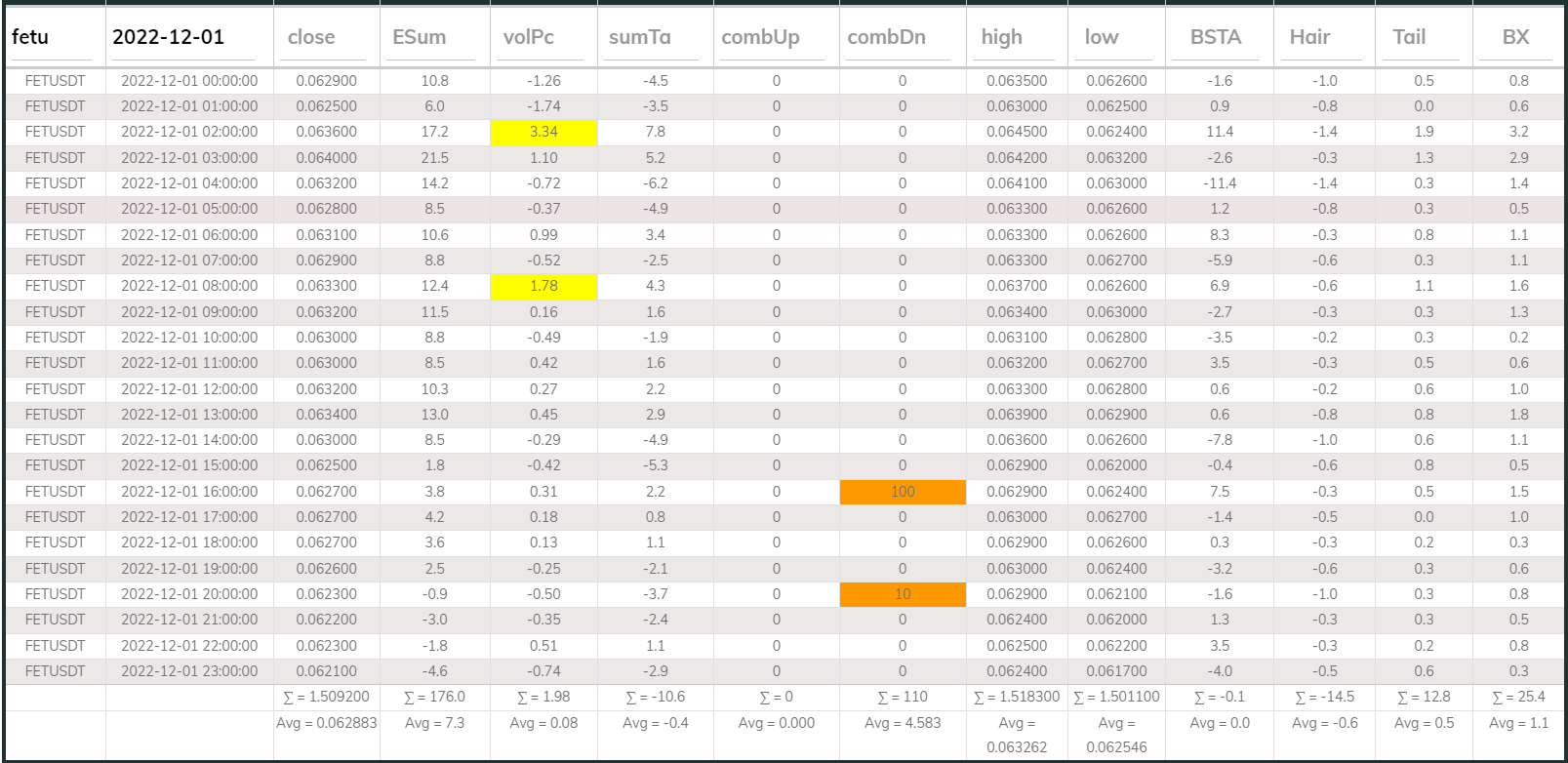The image size is (1568, 763).
Task: Select sumTa value -6.2
Action: (x=656, y=183)
